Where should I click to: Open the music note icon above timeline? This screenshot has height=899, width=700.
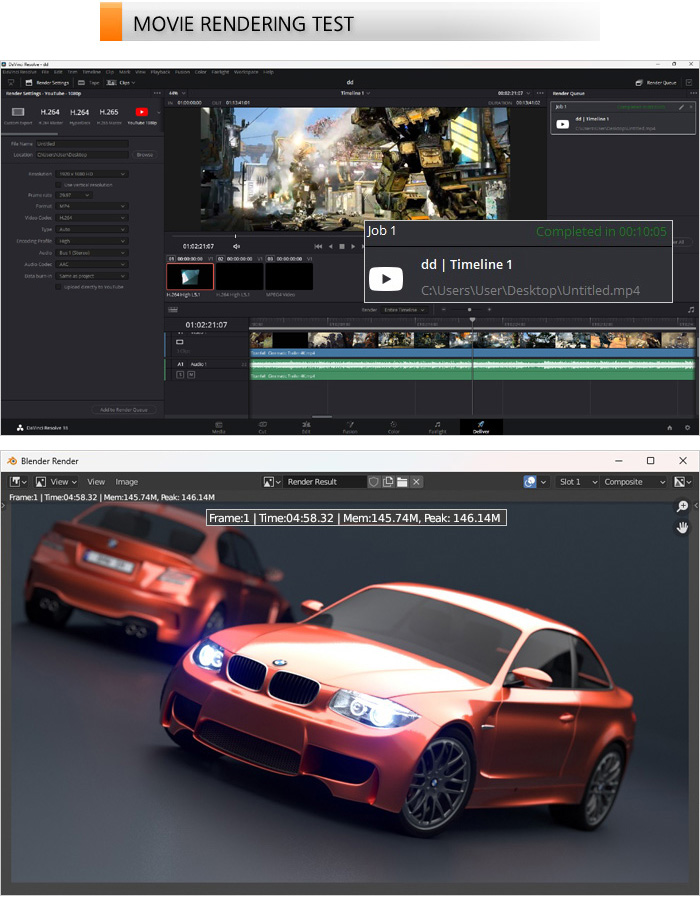(691, 310)
